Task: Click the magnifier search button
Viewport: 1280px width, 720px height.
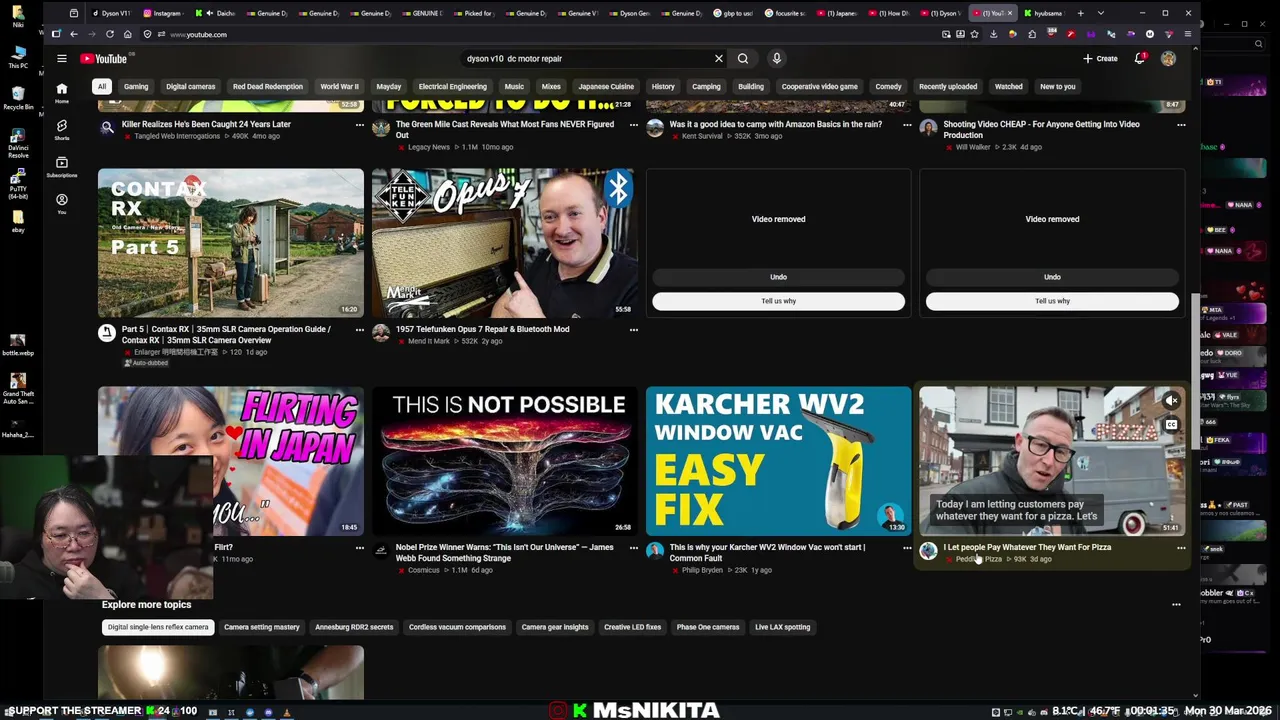Action: 743,59
